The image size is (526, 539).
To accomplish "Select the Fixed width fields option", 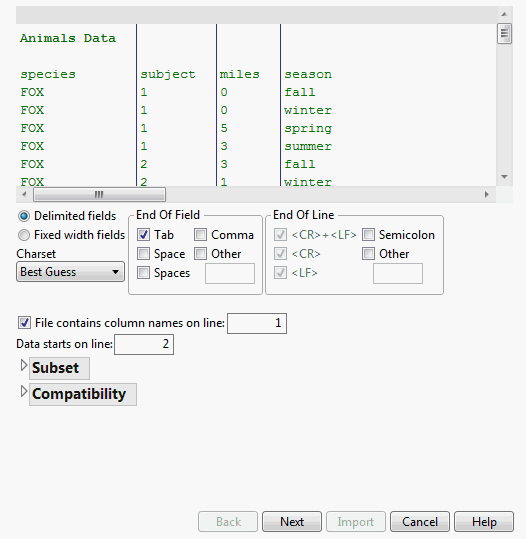I will coord(24,235).
